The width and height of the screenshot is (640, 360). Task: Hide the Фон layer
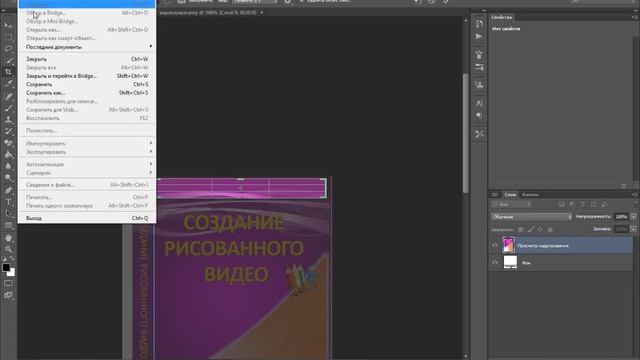point(495,262)
